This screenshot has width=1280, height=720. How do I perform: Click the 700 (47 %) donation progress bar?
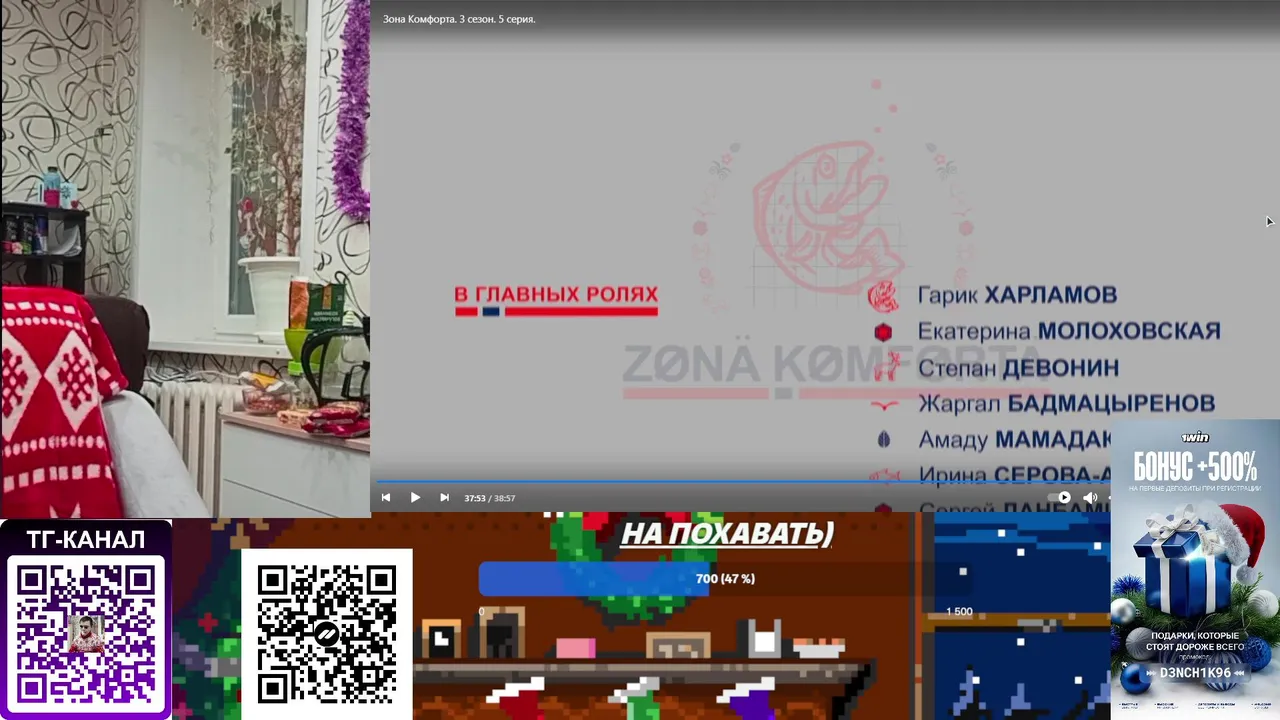pos(725,579)
